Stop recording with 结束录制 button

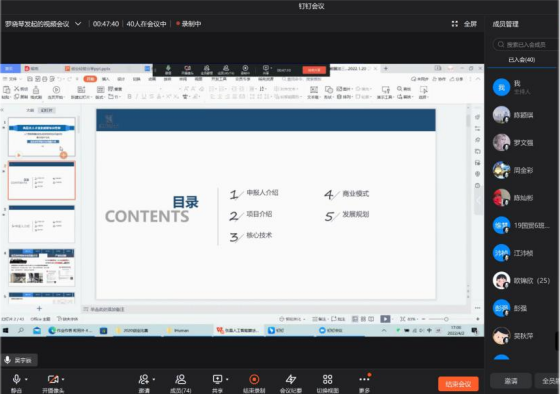[x=254, y=379]
